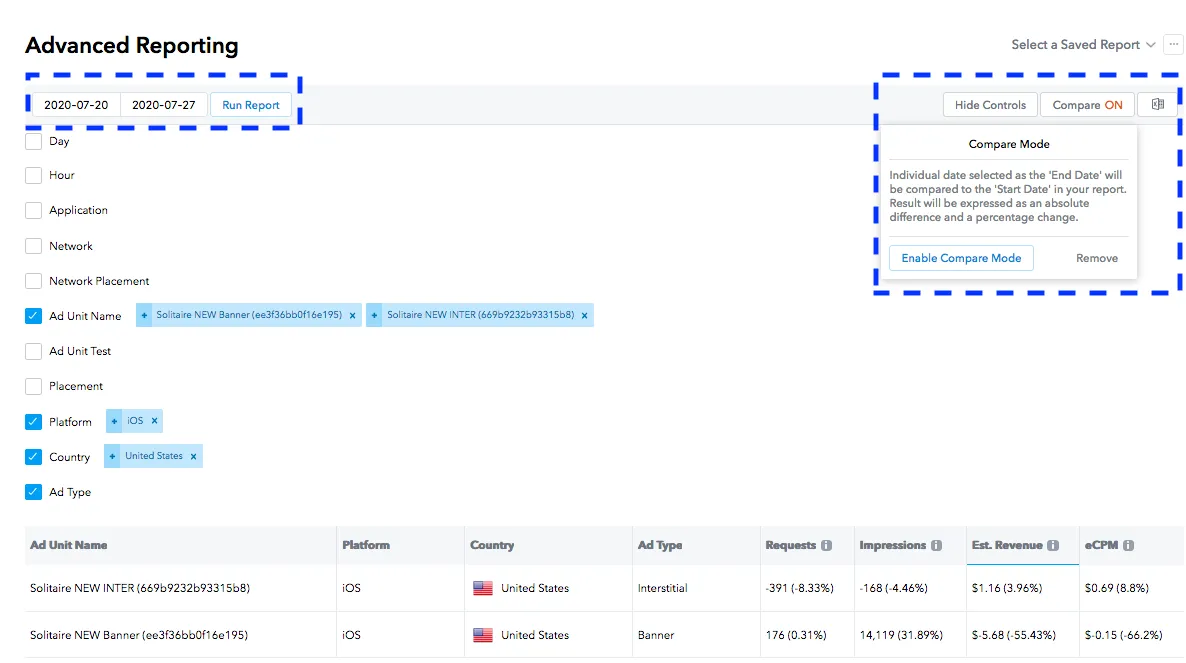
Task: Click the start date field 2020-07-20
Action: [x=76, y=105]
